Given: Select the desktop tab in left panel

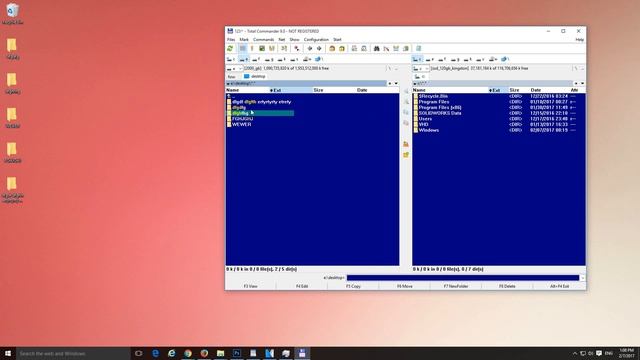Looking at the screenshot, I should 255,76.
